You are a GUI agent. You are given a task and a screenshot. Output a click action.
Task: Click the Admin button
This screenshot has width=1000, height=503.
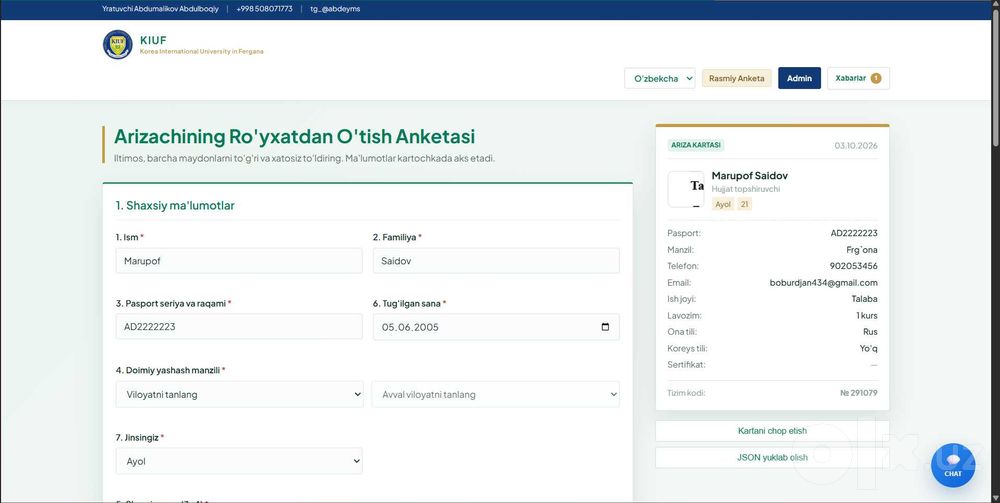click(x=799, y=78)
